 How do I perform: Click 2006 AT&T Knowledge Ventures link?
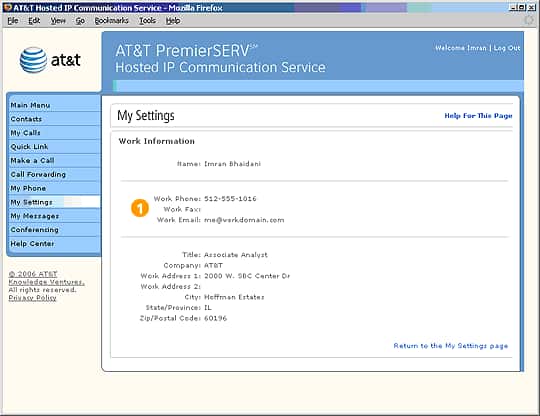coord(46,278)
